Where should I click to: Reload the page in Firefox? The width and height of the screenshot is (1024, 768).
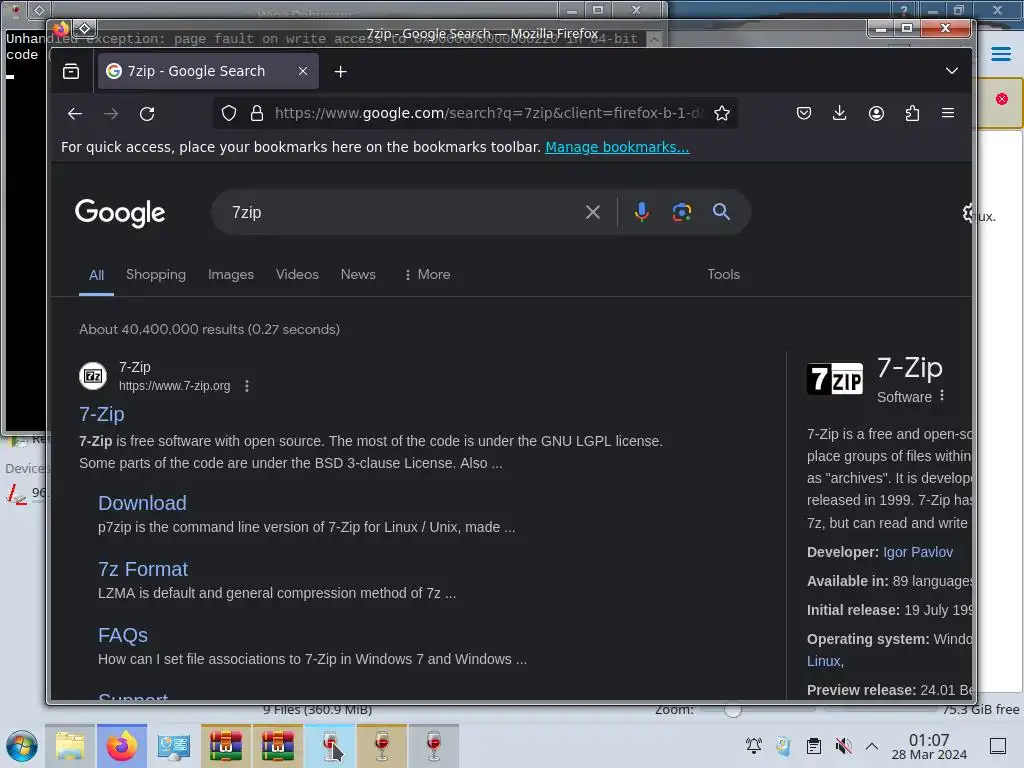point(147,114)
